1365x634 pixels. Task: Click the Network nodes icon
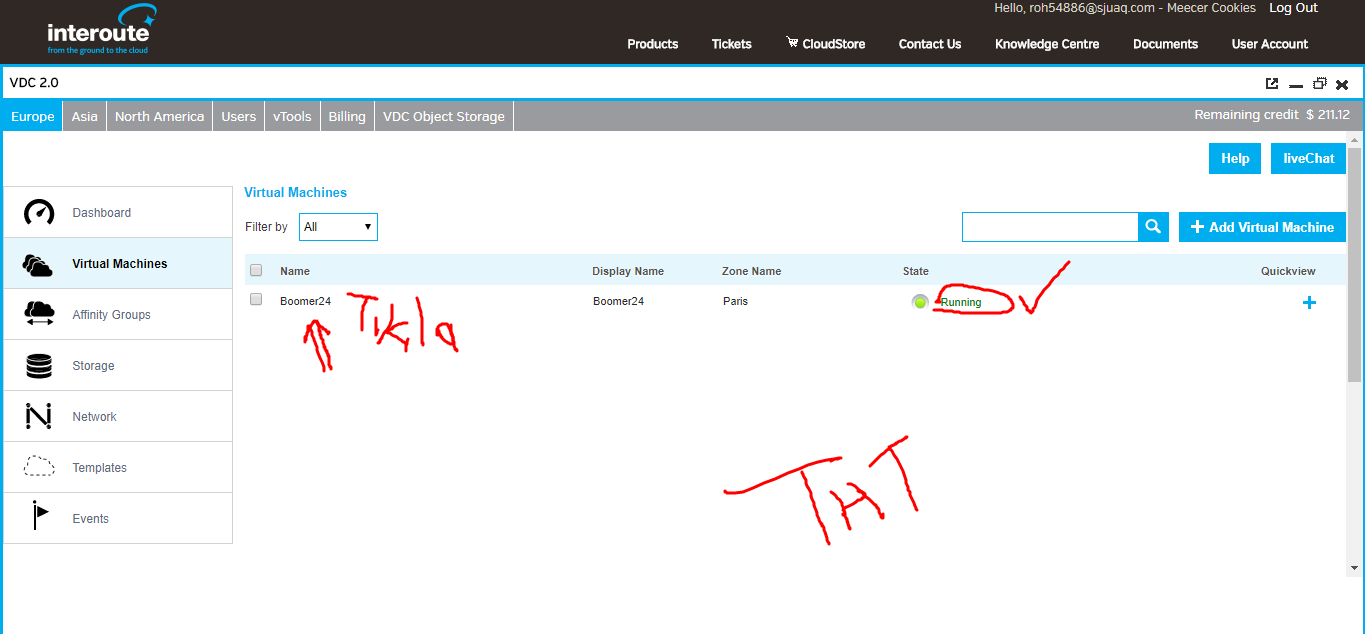pos(38,416)
